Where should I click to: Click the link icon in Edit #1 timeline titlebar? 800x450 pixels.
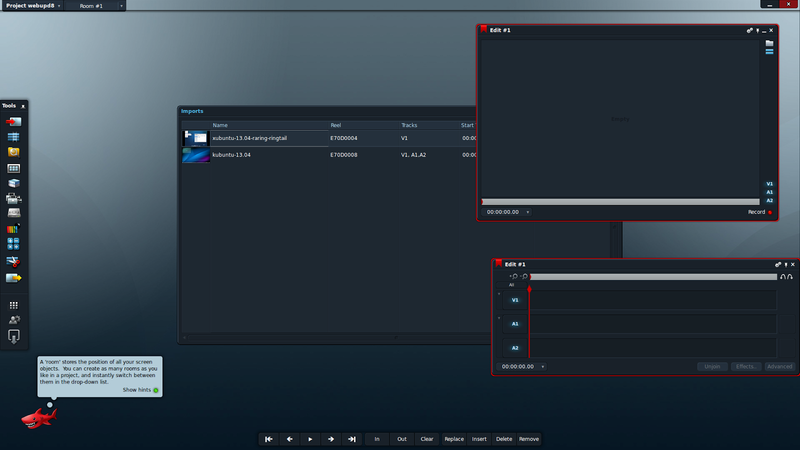tap(778, 264)
